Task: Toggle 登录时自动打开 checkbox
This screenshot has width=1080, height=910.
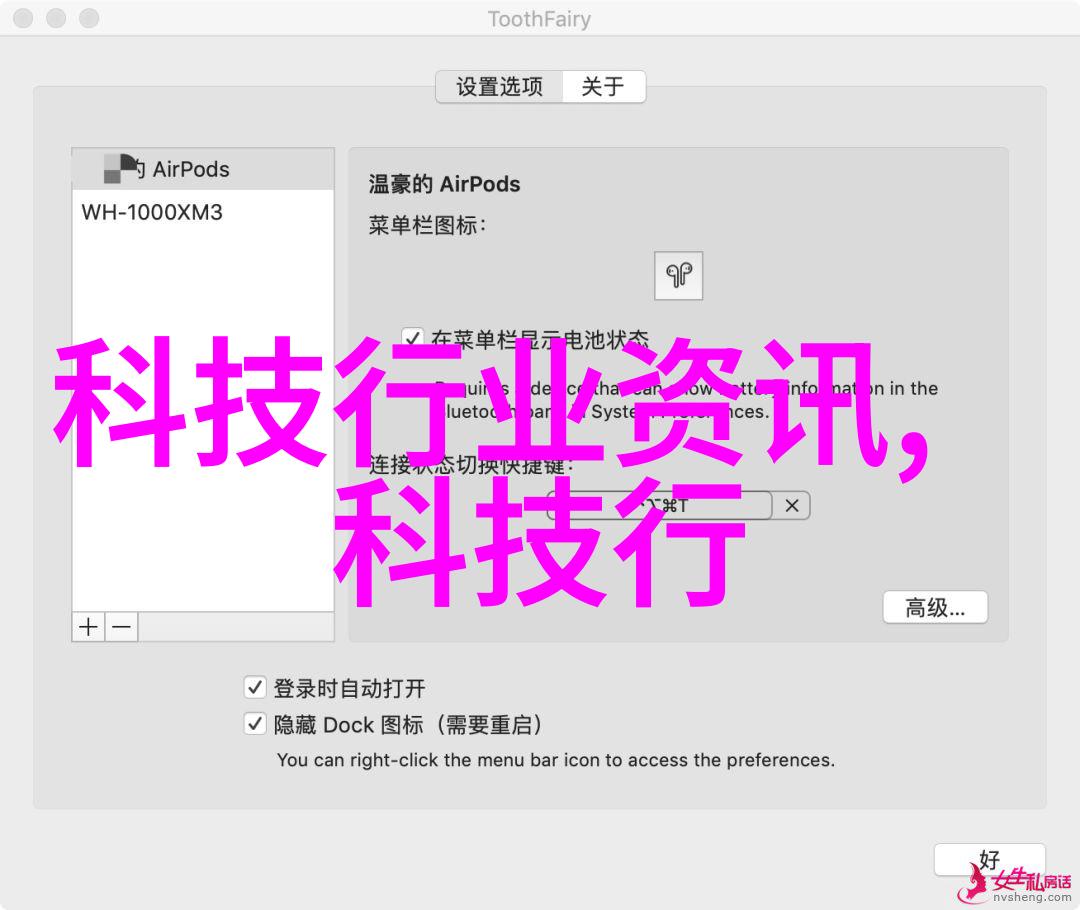Action: click(255, 687)
